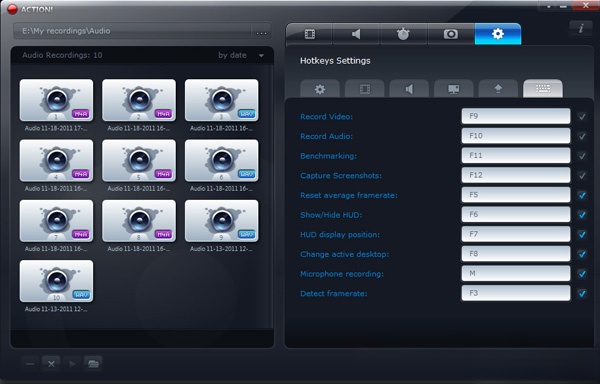
Task: Select audio recording thumbnail 6 WAV
Action: point(222,161)
